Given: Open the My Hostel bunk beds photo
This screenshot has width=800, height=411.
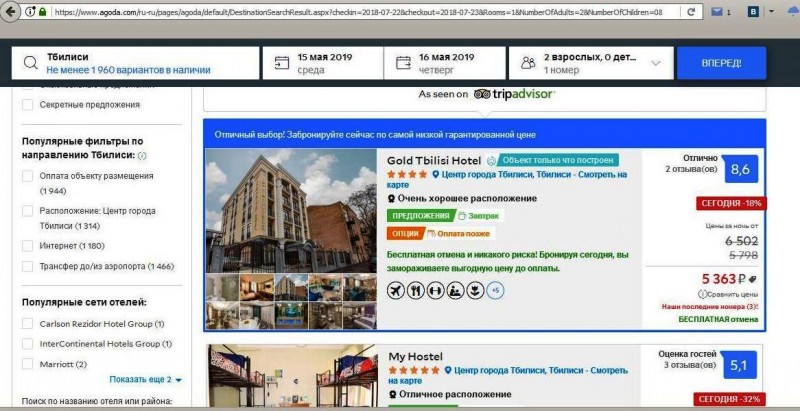Looking at the screenshot, I should click(293, 376).
